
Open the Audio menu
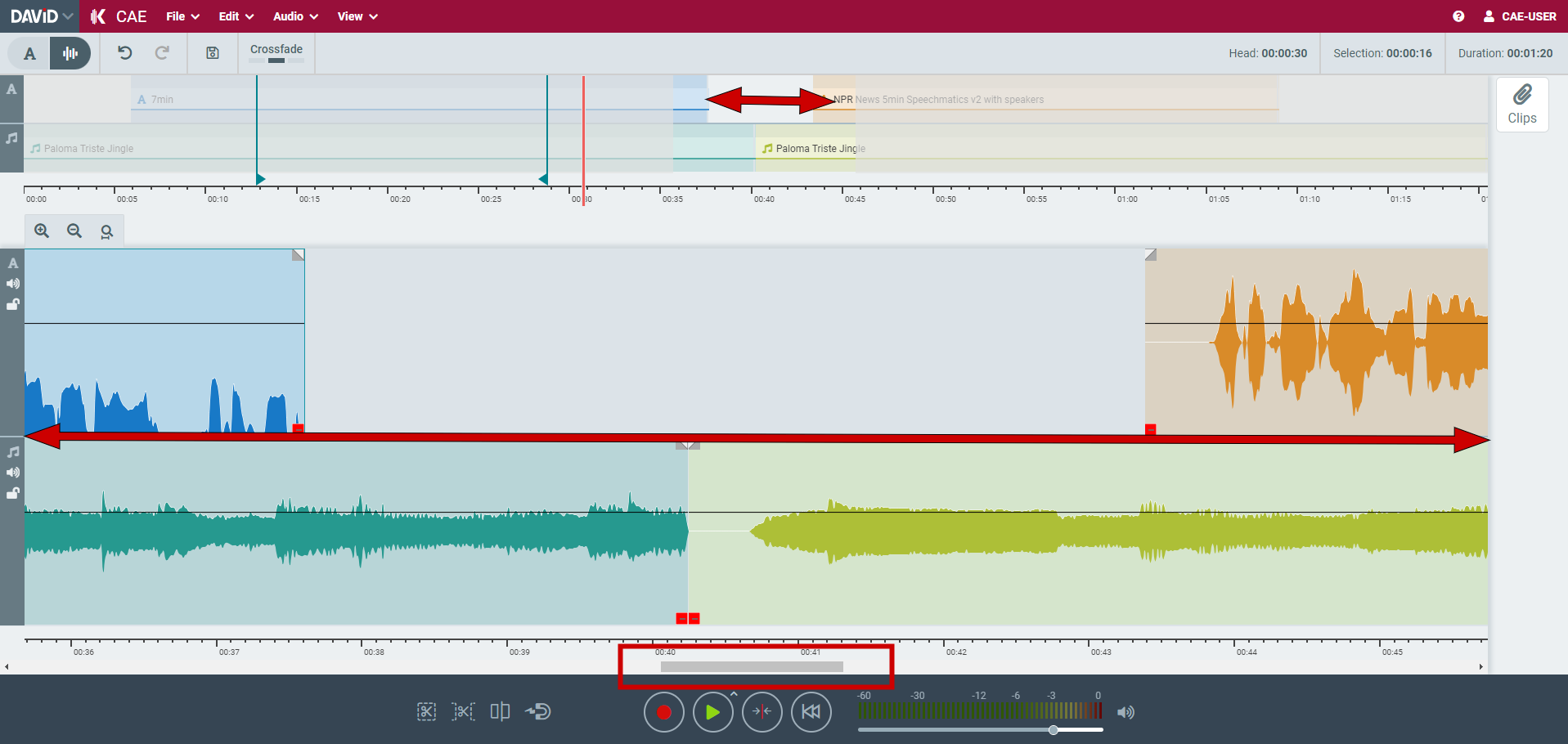click(294, 16)
